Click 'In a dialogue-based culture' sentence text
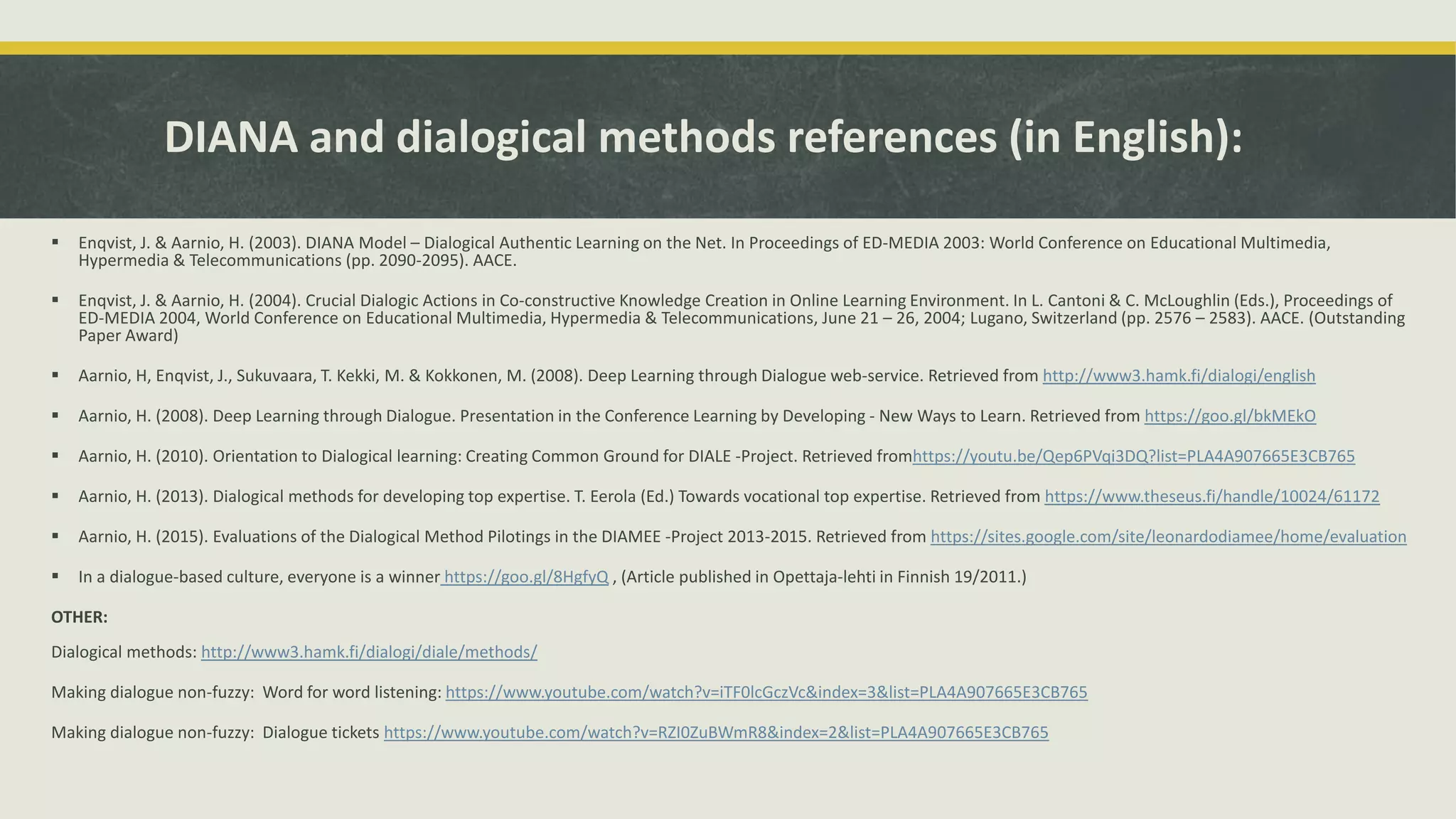 pyautogui.click(x=259, y=577)
